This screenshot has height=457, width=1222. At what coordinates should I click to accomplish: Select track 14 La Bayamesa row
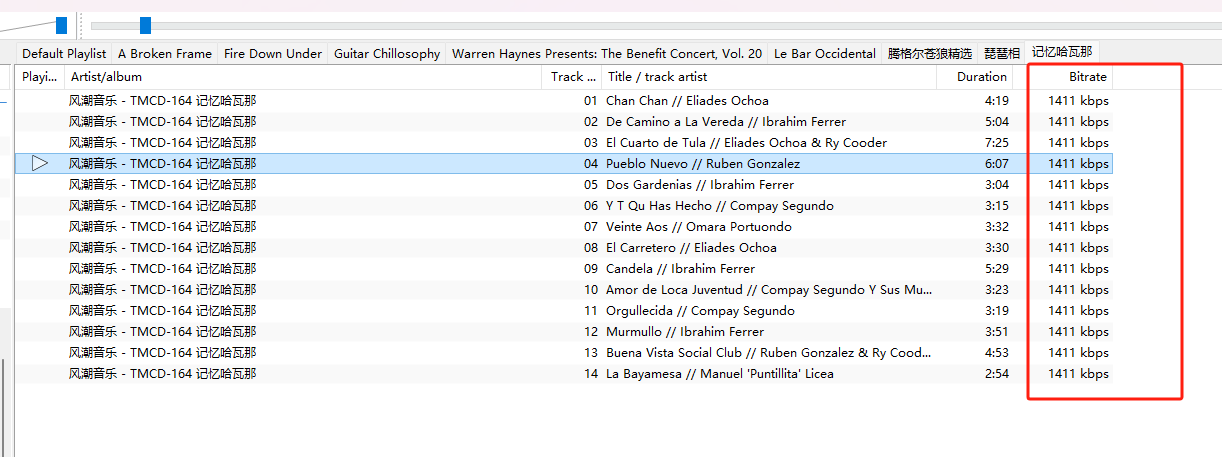click(564, 373)
